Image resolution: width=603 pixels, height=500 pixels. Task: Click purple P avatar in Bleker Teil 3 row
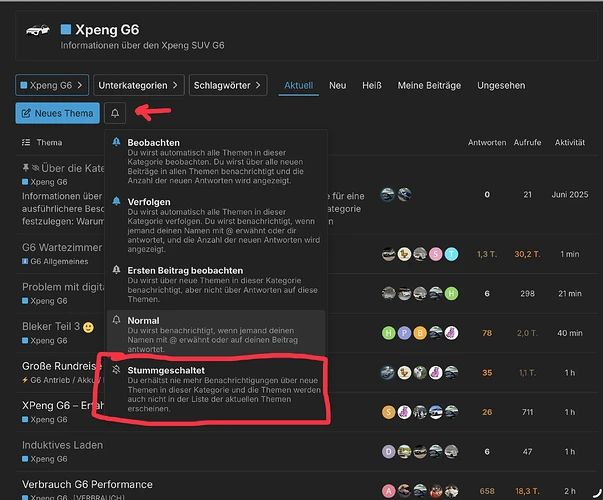tap(404, 333)
